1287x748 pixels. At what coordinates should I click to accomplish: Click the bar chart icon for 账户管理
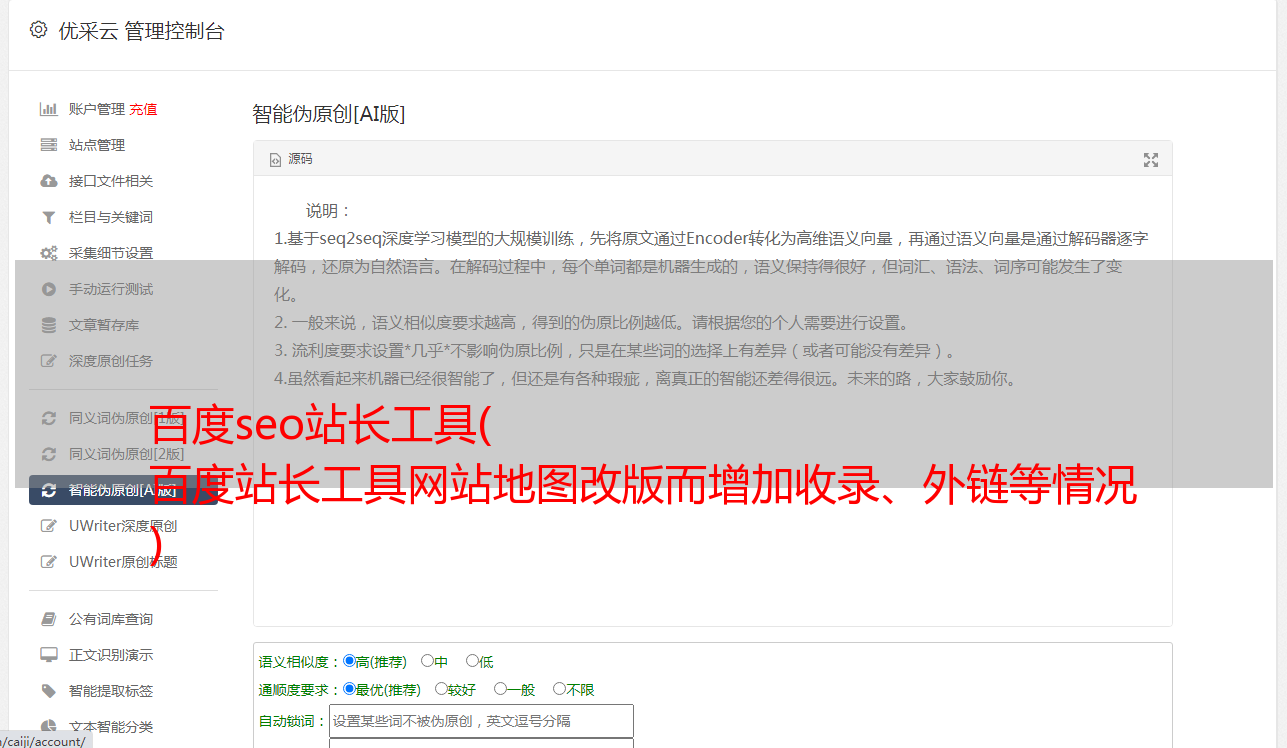point(48,109)
